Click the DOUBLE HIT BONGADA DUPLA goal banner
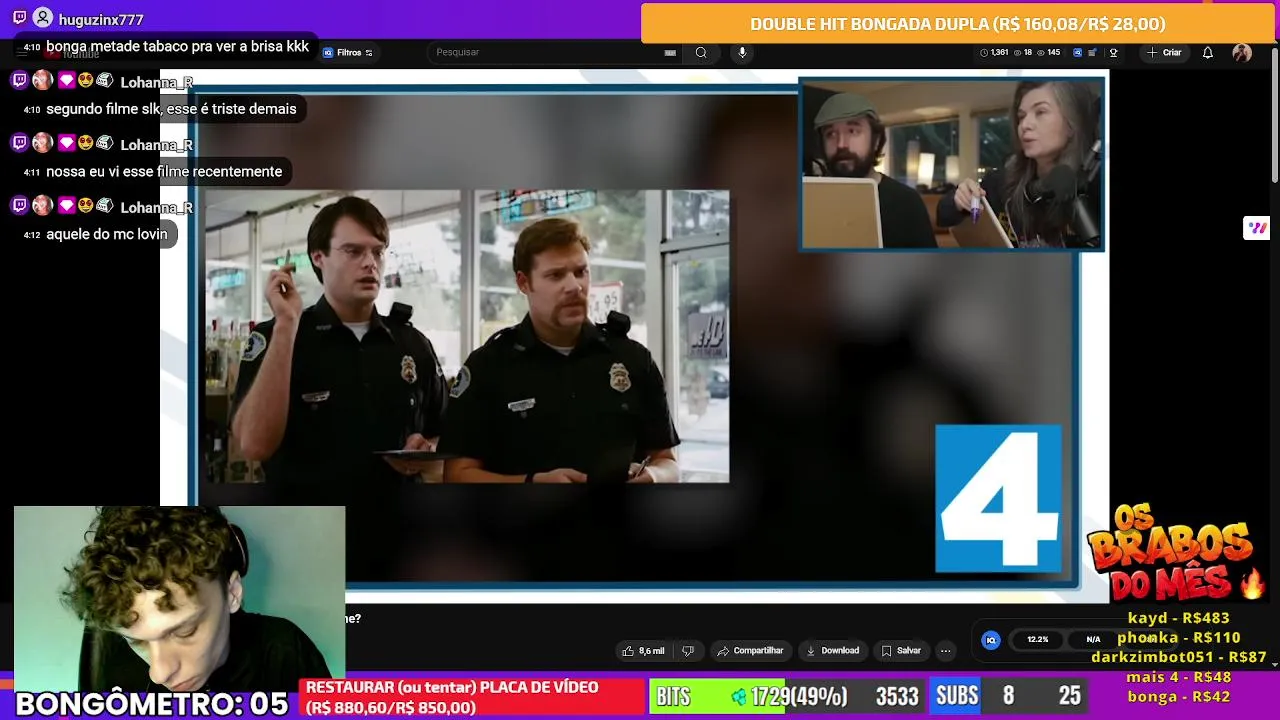Screen dimensions: 1280x720 point(958,24)
